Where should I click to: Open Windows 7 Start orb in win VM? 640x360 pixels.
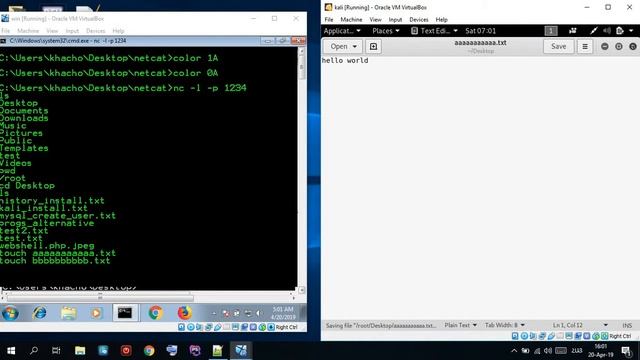click(x=10, y=313)
